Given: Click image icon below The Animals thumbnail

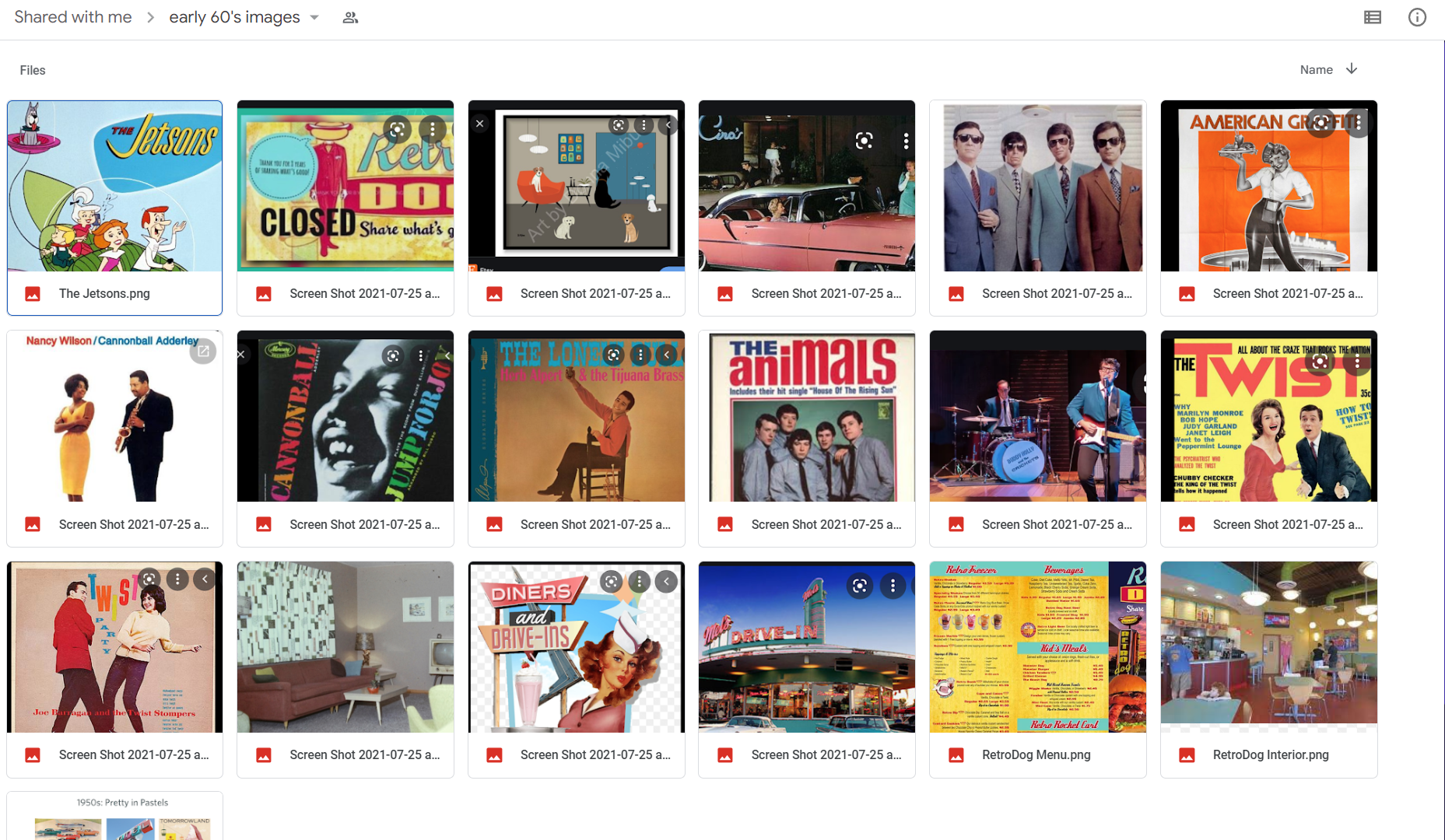Looking at the screenshot, I should pyautogui.click(x=725, y=524).
